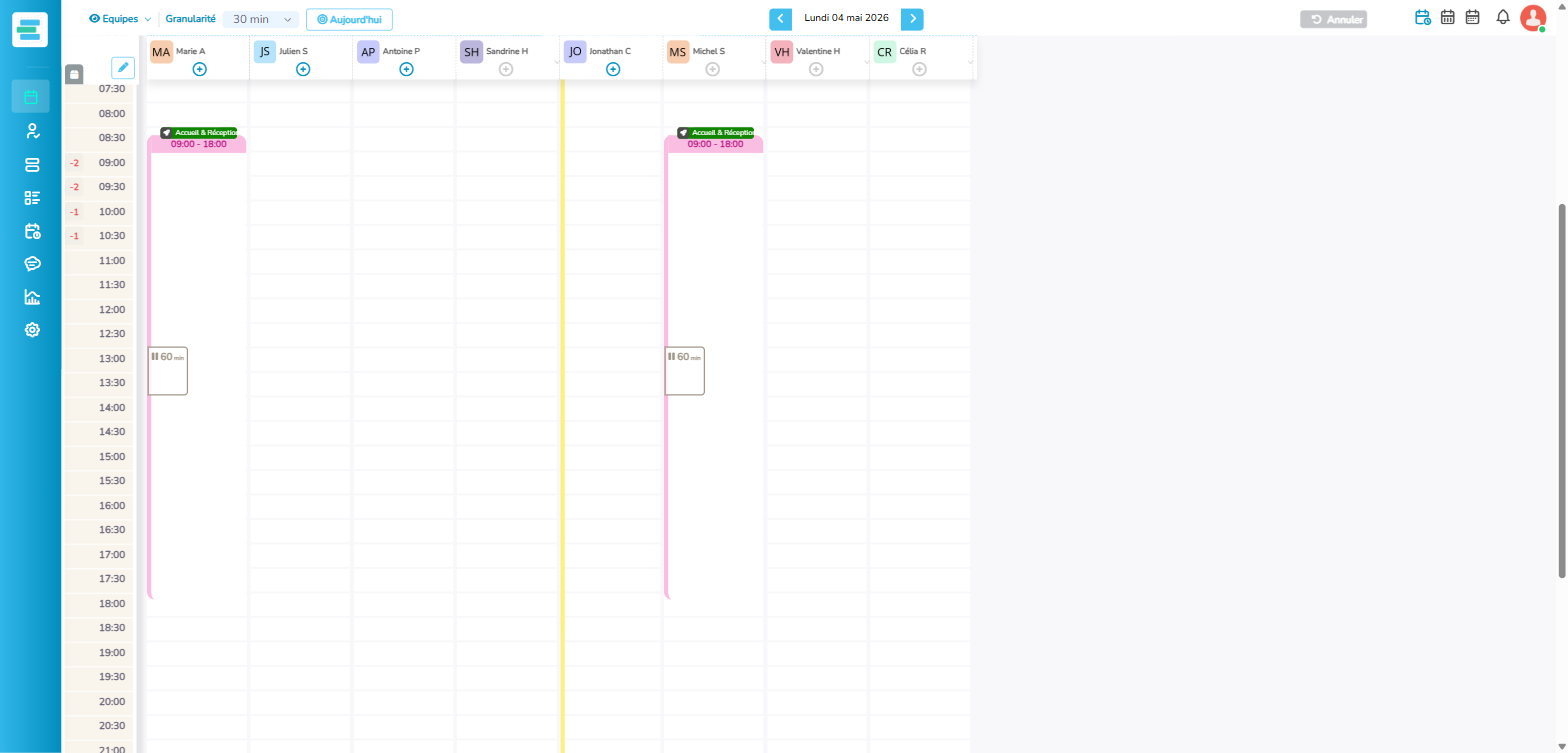Click the page vertical scrollbar thumb

1562,391
